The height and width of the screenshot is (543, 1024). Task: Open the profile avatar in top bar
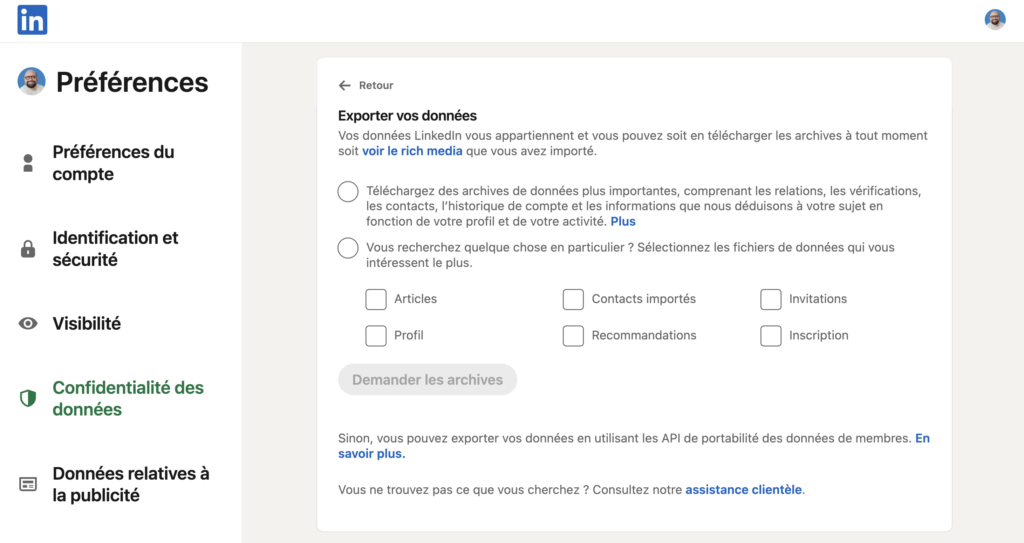994,20
